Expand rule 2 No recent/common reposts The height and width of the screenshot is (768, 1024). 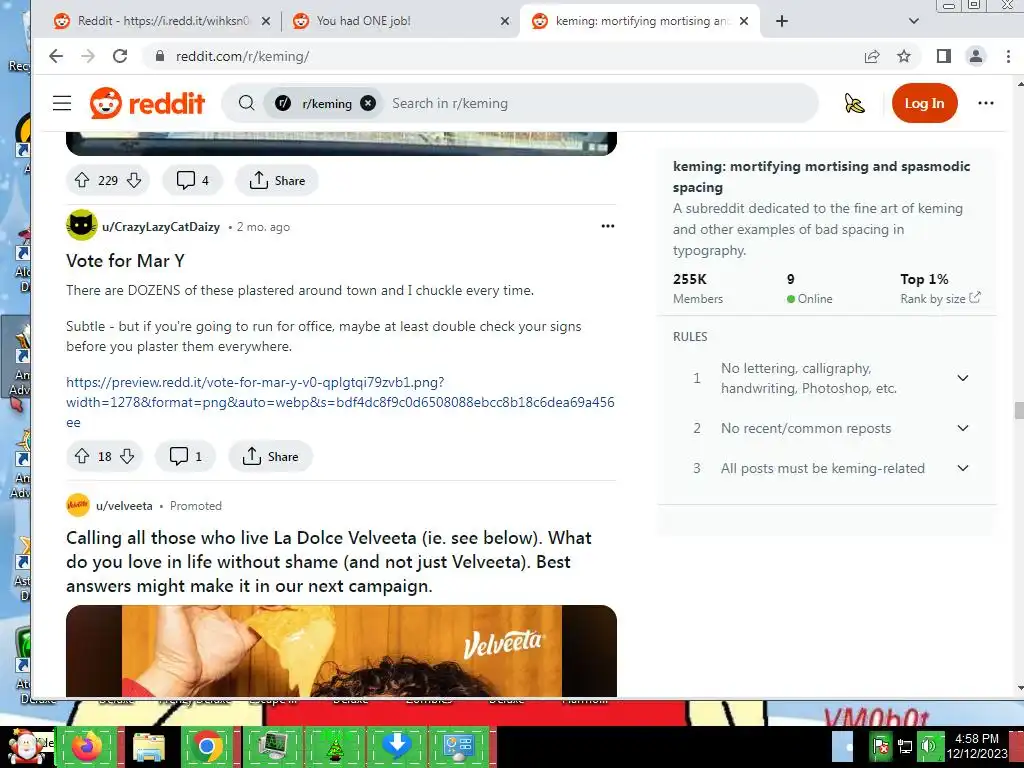[963, 428]
